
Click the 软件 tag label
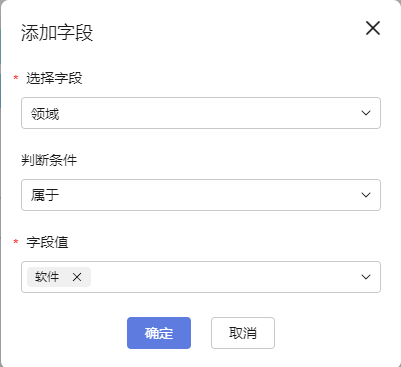pos(47,277)
